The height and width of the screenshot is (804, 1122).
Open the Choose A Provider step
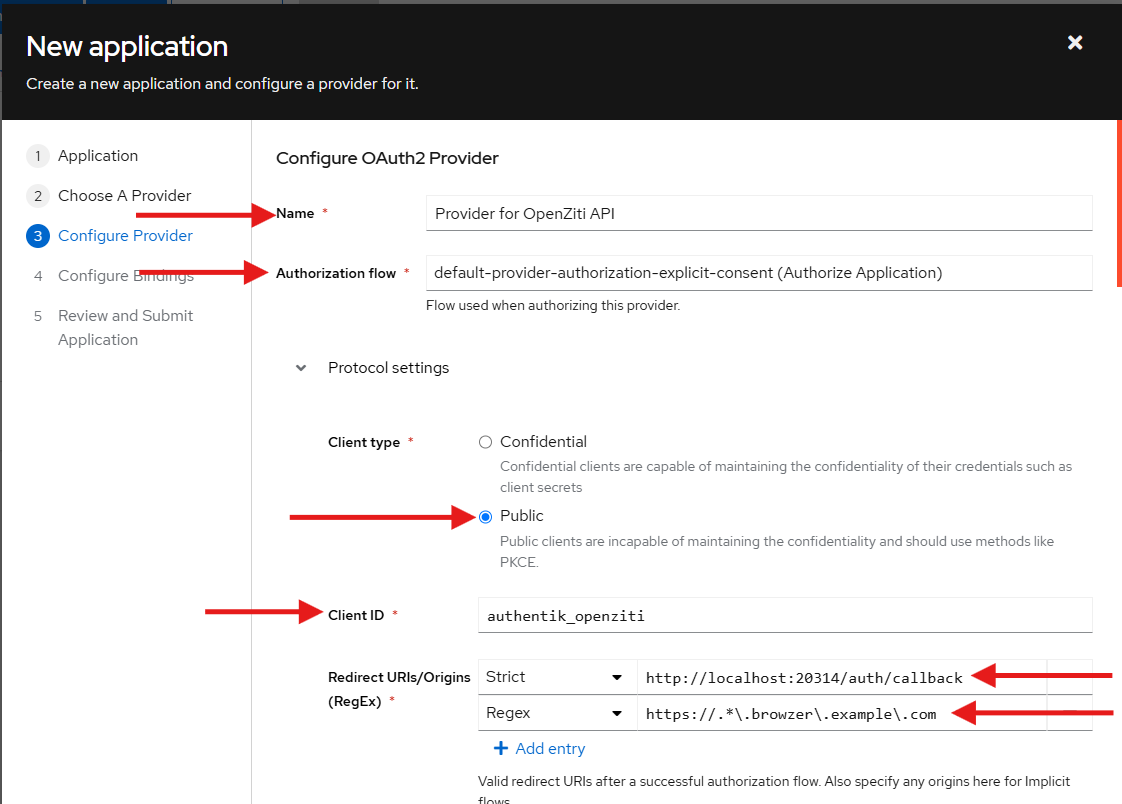(x=124, y=196)
